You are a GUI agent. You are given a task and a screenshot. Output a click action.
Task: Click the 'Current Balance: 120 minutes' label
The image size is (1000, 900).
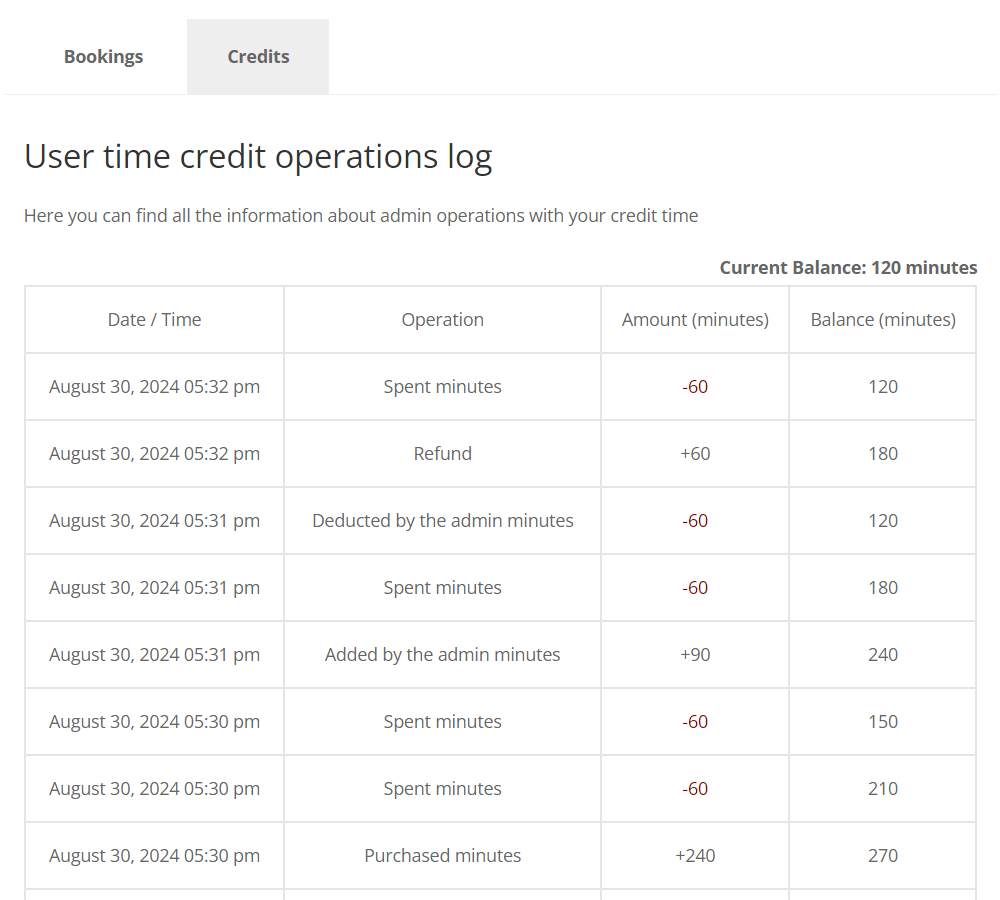coord(848,267)
